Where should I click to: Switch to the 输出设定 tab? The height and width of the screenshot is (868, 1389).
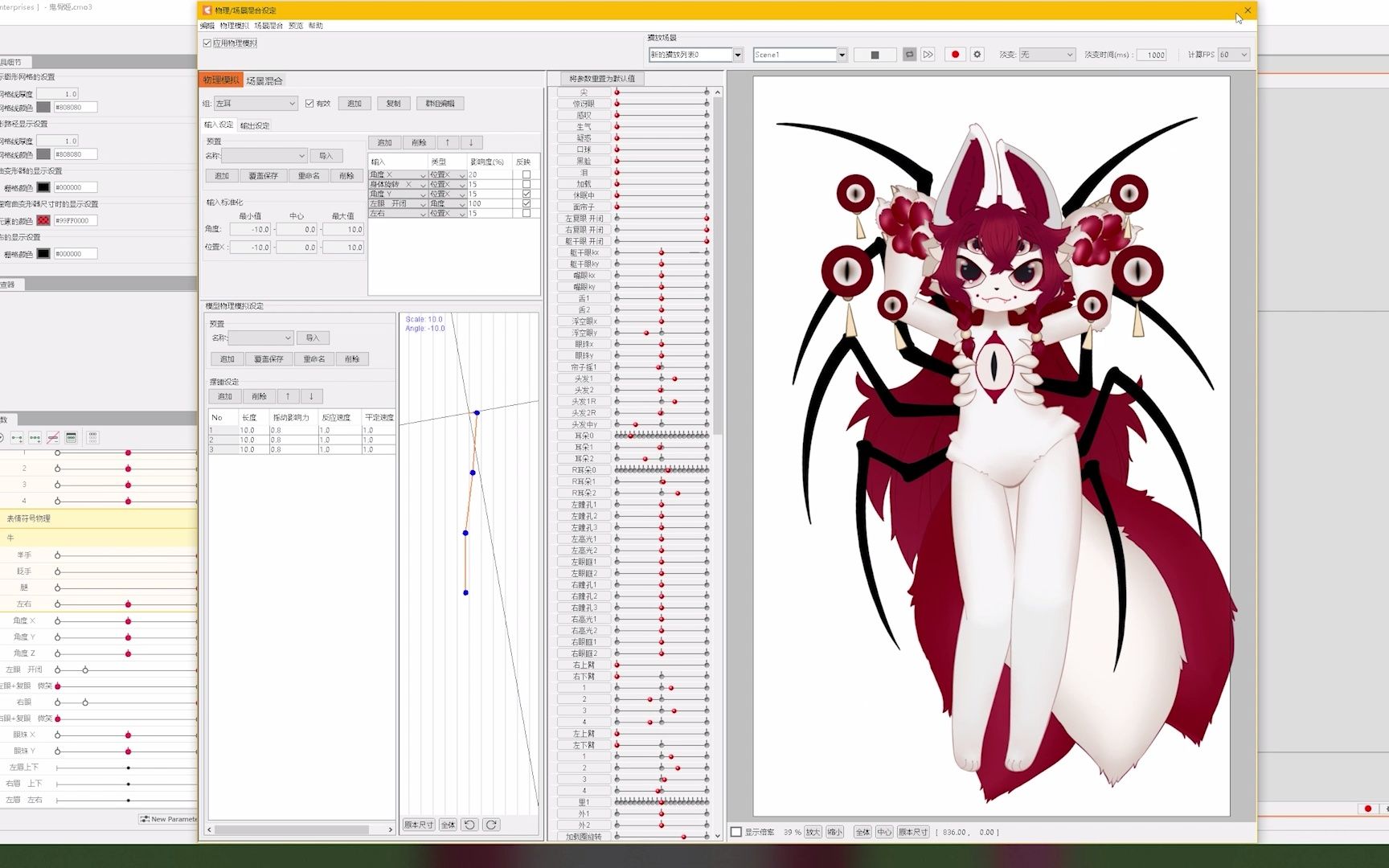255,125
